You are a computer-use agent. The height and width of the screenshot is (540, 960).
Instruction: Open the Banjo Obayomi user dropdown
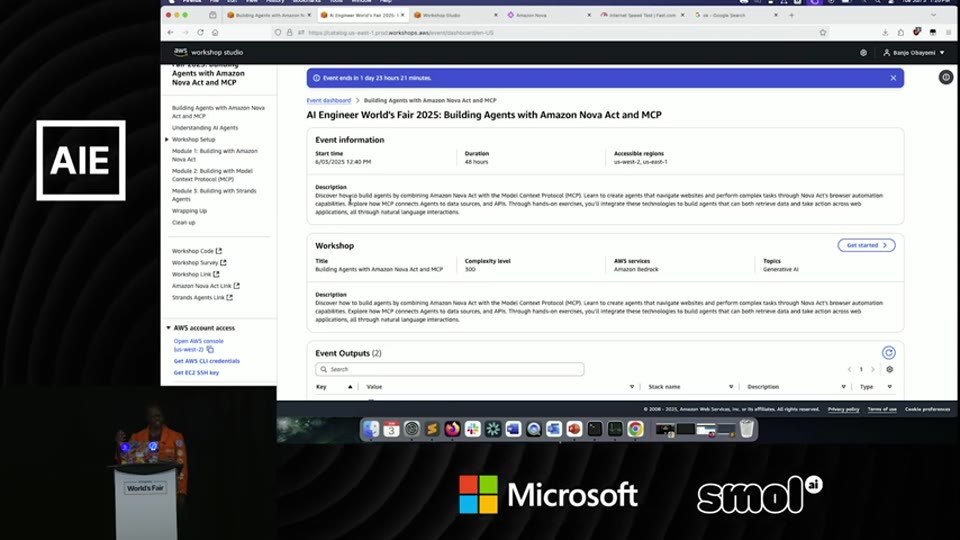pyautogui.click(x=913, y=53)
